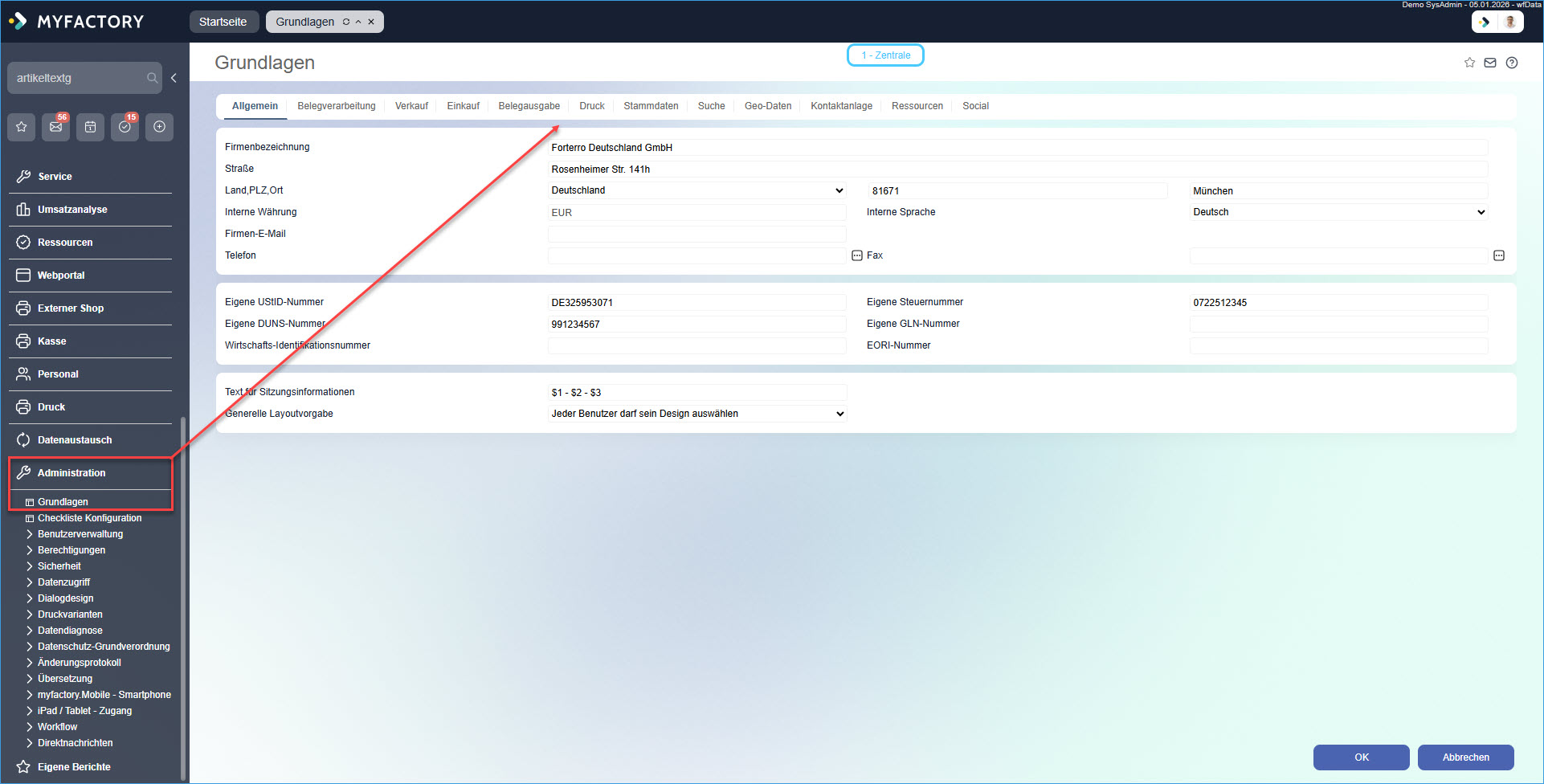Switch to the Belegausgabe tab
Screen dimensions: 1544x784
[x=529, y=106]
